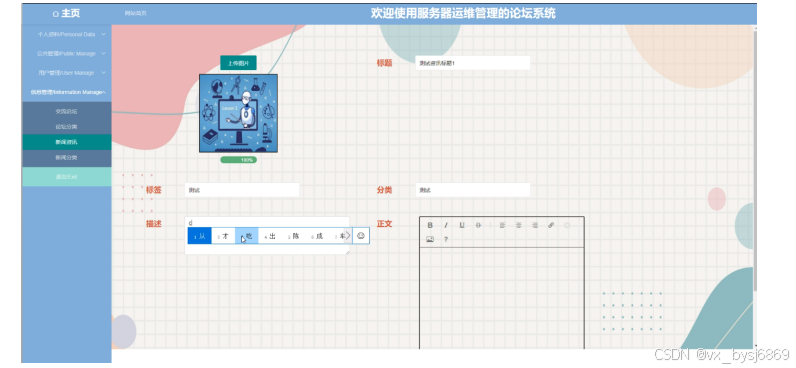Screen dimensions: 796x368
Task: Select IME candidate 2 才
Action: [223, 236]
